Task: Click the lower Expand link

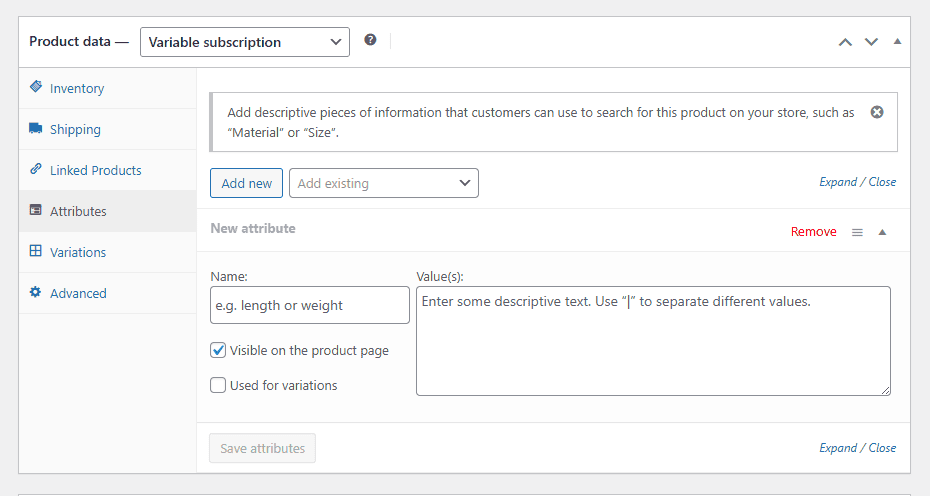Action: click(837, 448)
